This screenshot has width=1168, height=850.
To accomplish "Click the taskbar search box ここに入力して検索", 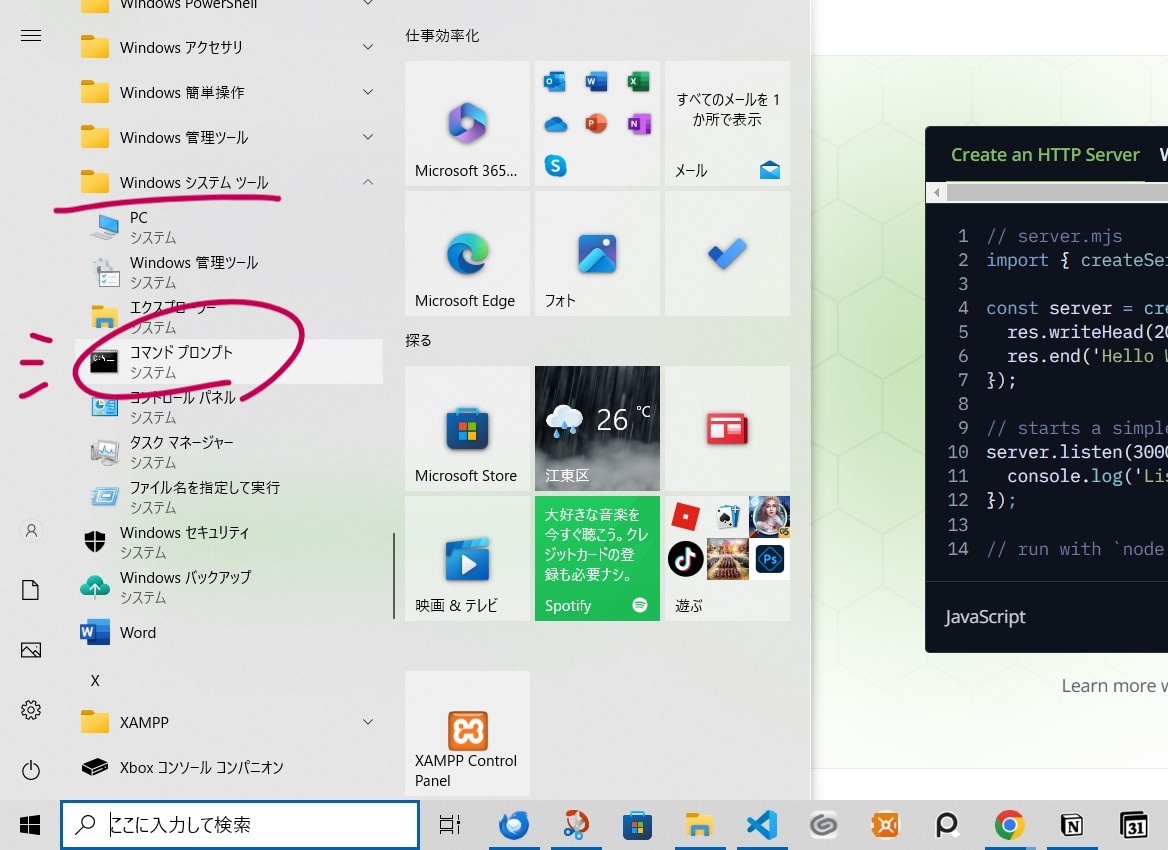I will pos(240,825).
